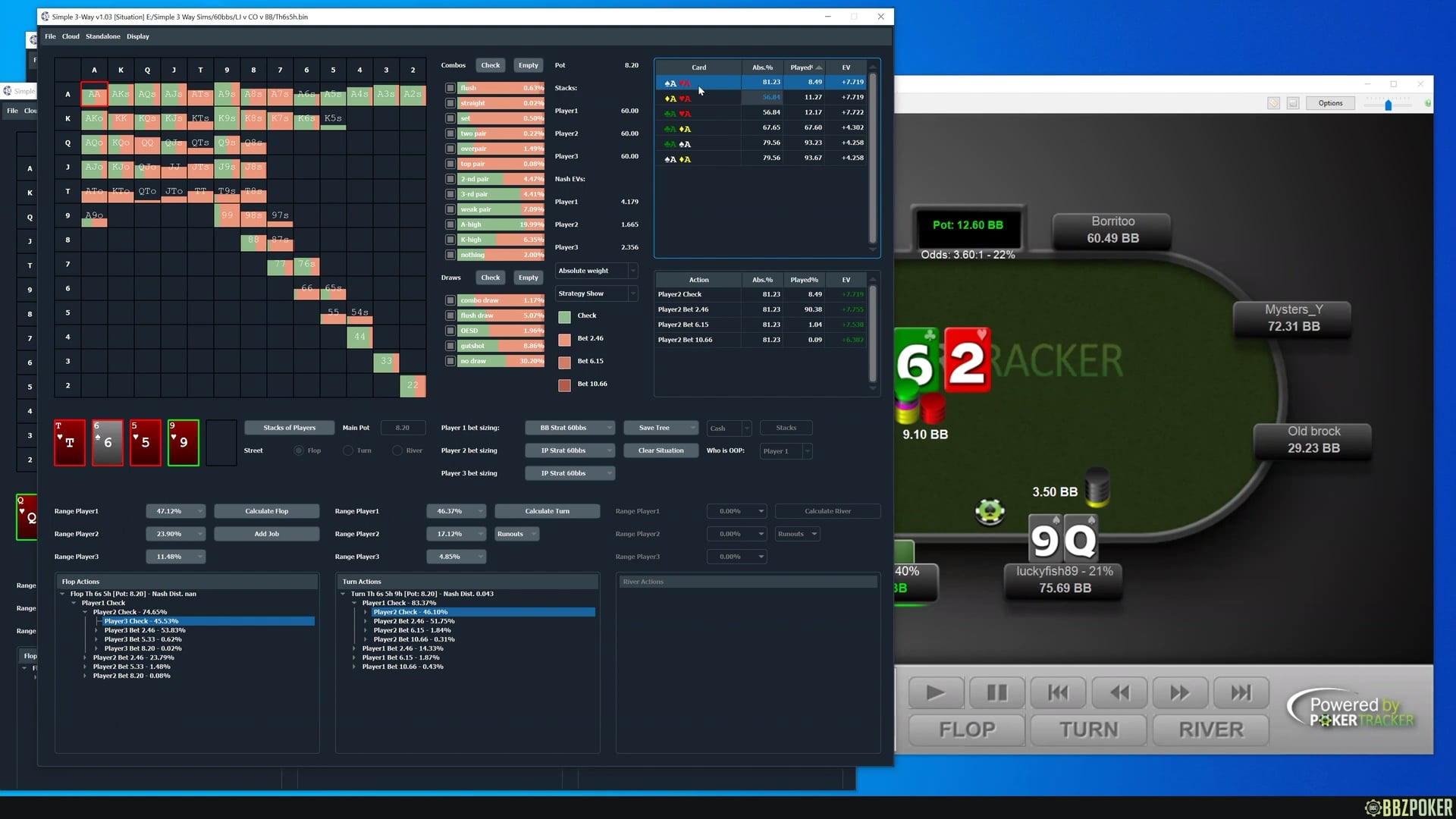
Task: Fast forward the replay one step
Action: point(1179,692)
